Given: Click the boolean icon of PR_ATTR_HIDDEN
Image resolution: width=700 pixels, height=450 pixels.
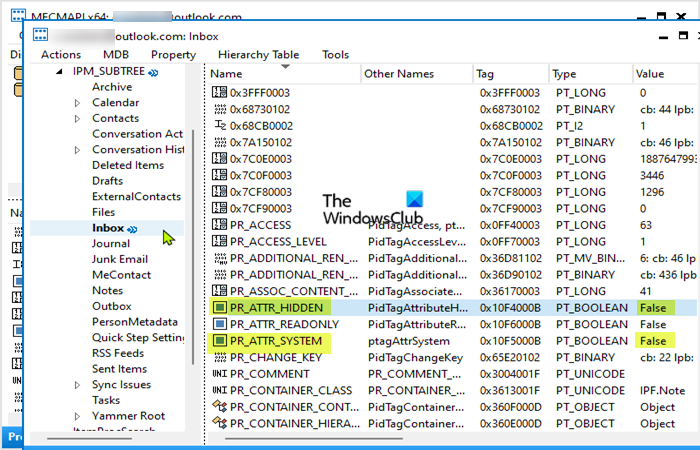Looking at the screenshot, I should [x=220, y=307].
